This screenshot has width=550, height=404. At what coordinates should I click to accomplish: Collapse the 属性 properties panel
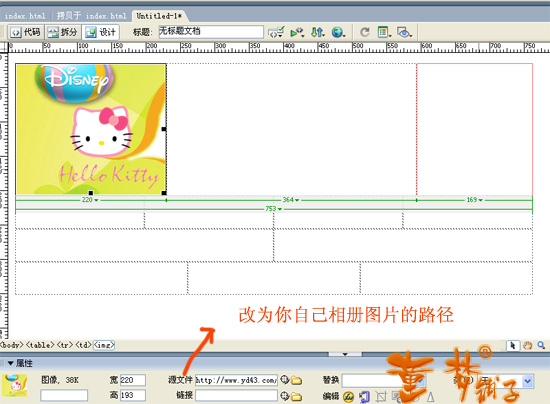(11, 363)
